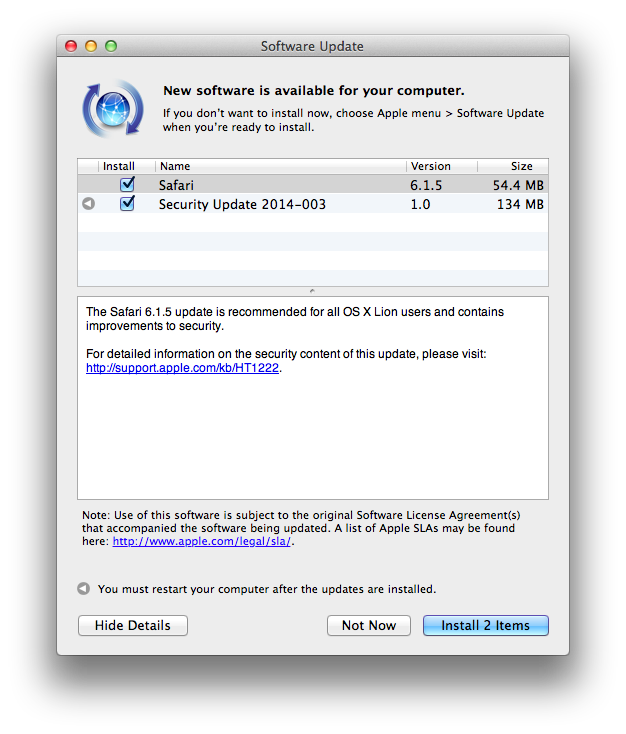
Task: Sort list by Version column header
Action: [442, 166]
